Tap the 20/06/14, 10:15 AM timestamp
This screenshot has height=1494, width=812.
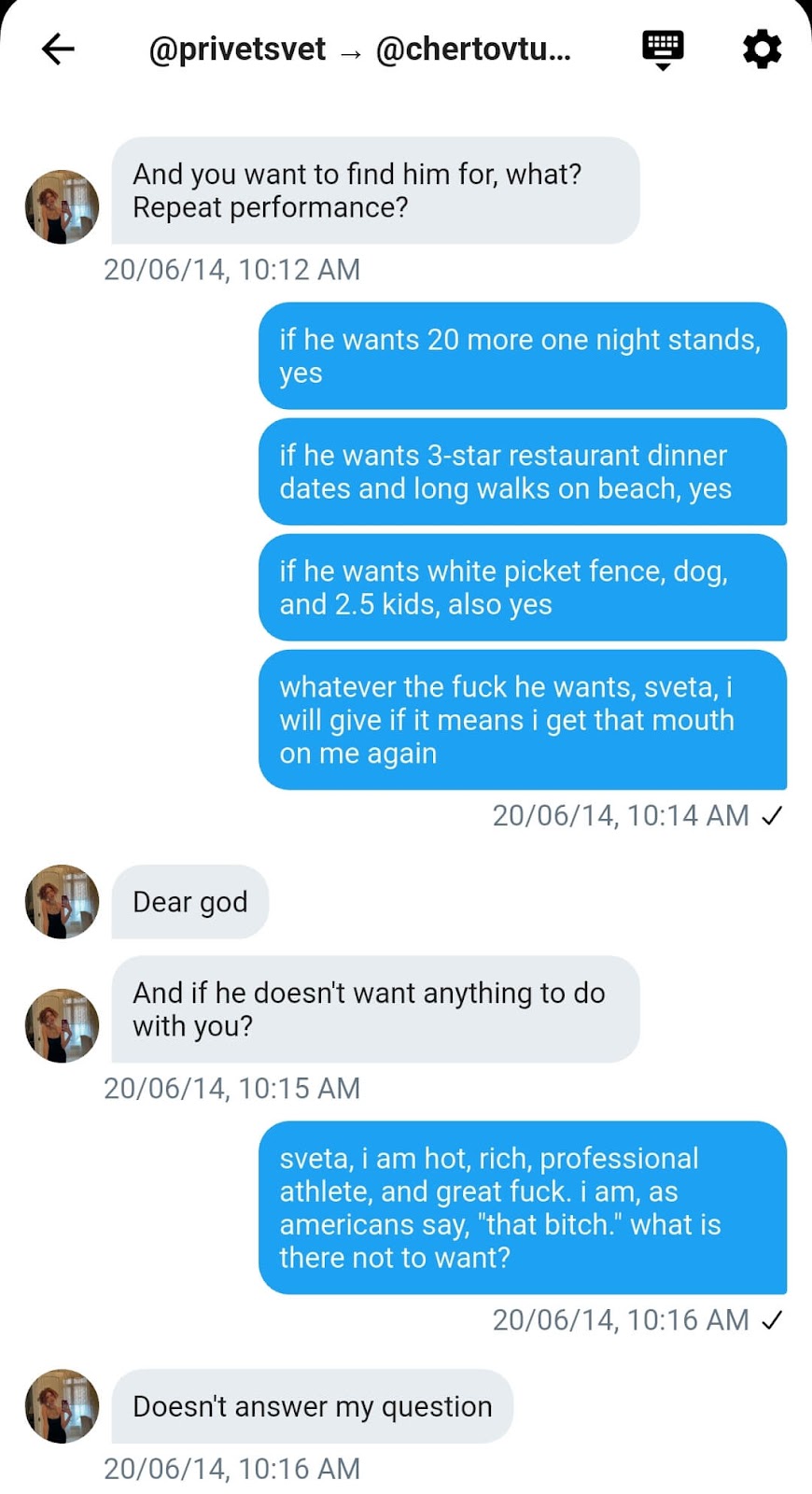[x=231, y=1089]
